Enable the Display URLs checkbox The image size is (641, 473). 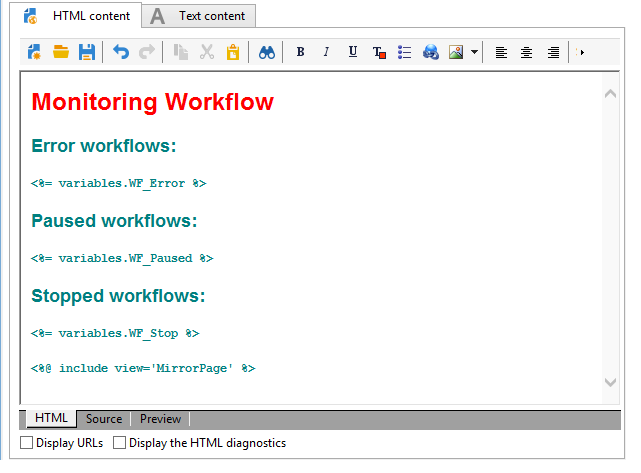click(x=27, y=443)
